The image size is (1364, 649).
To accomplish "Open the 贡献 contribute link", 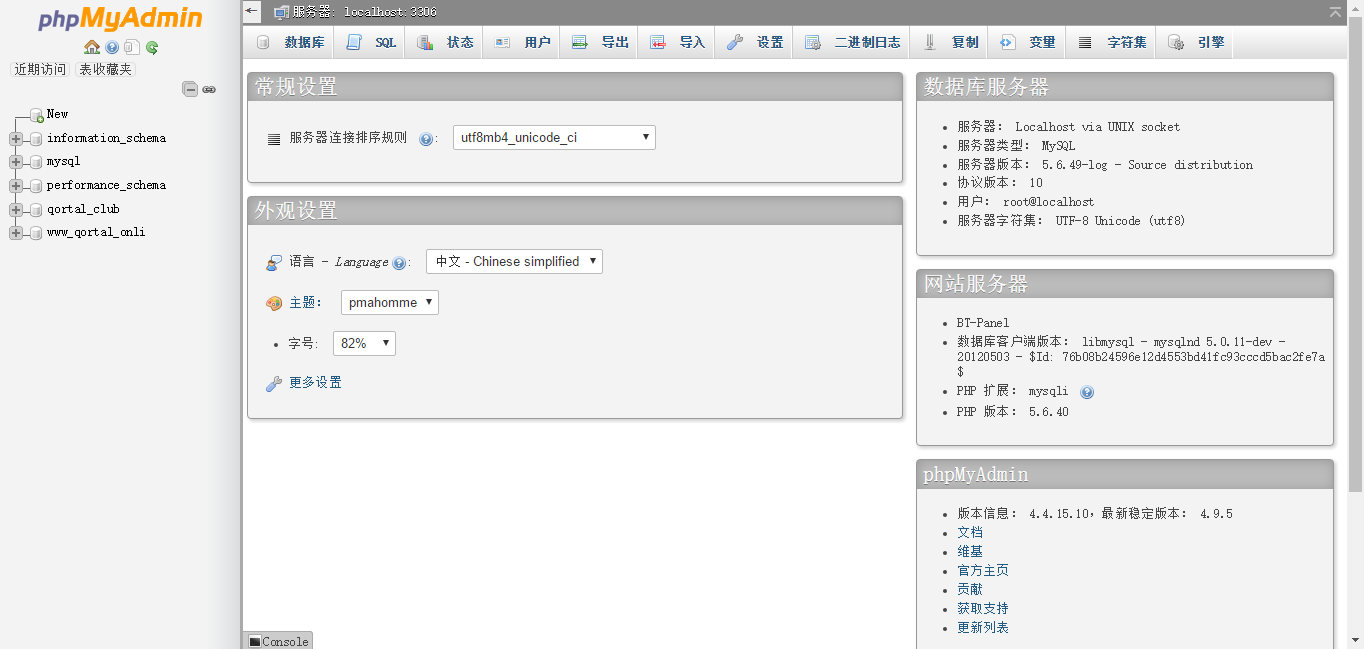I will coord(970,589).
